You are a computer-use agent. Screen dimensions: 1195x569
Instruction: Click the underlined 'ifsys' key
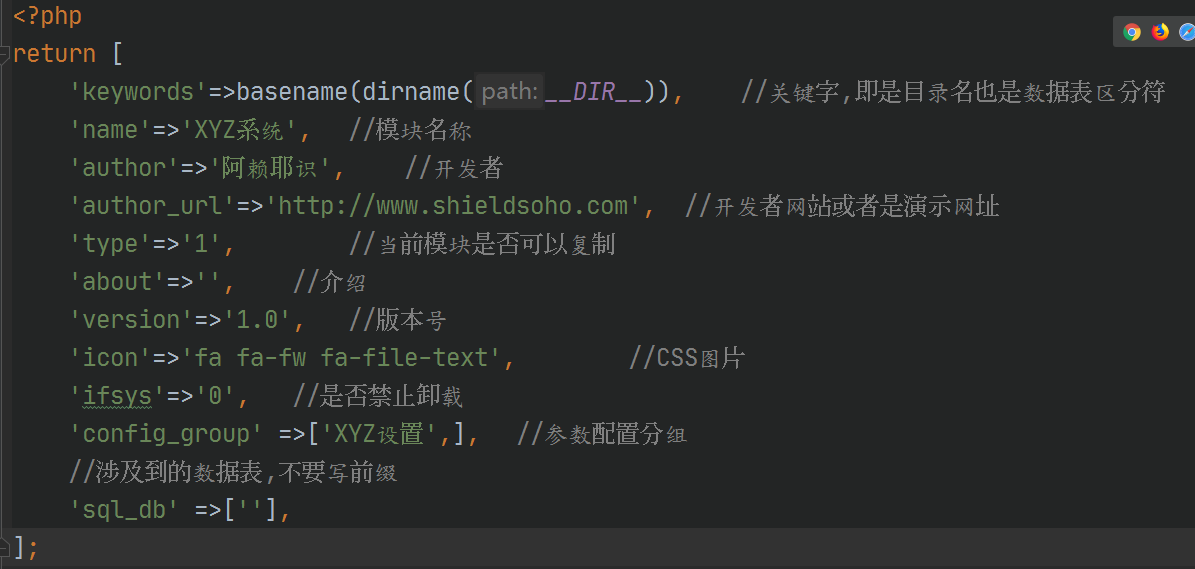tap(118, 396)
